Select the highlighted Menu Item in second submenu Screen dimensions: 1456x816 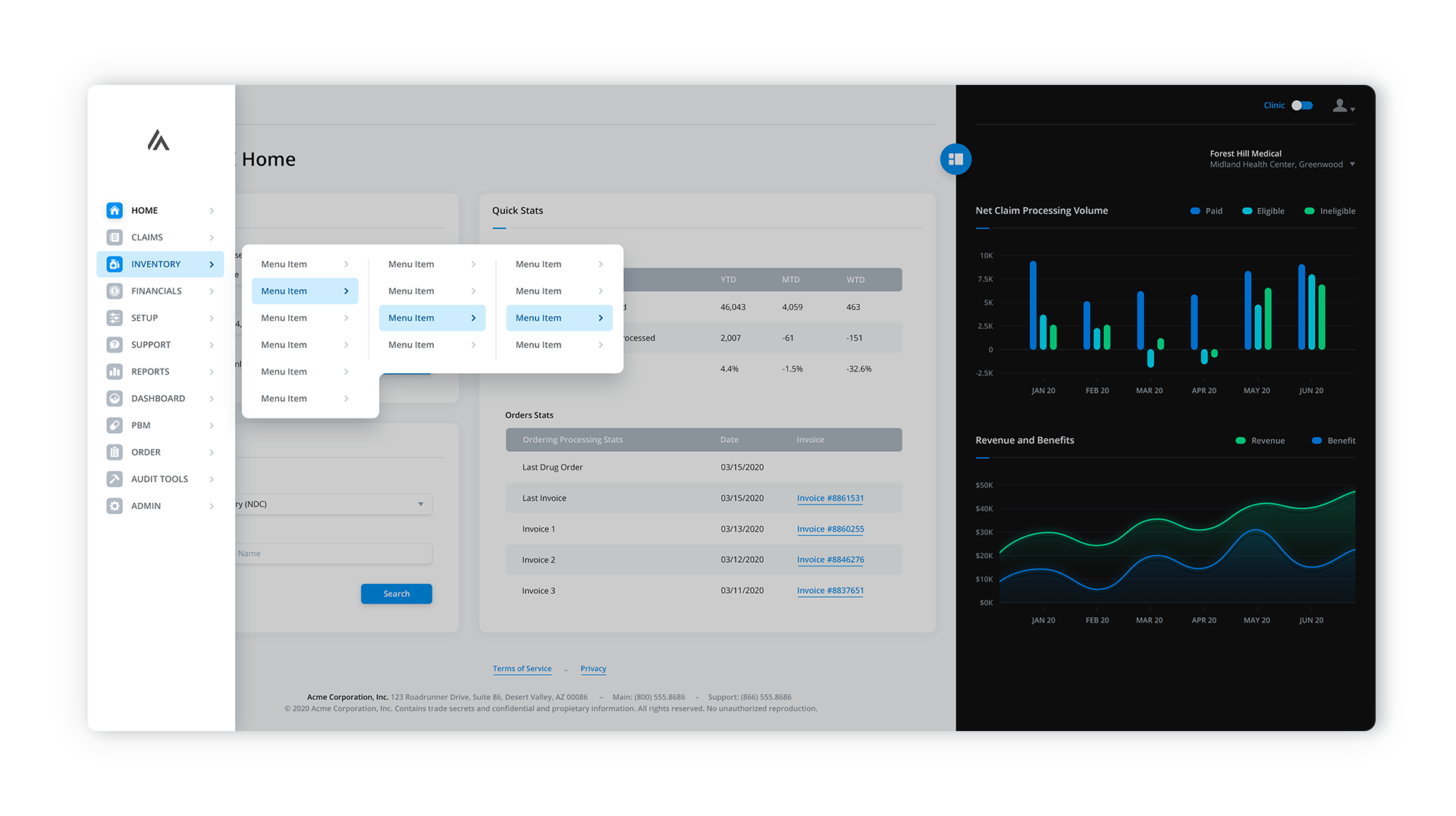[431, 318]
